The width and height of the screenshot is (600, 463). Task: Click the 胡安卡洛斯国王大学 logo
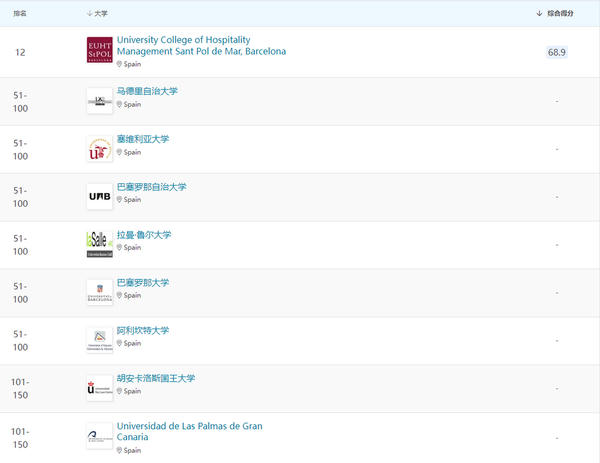tap(99, 388)
